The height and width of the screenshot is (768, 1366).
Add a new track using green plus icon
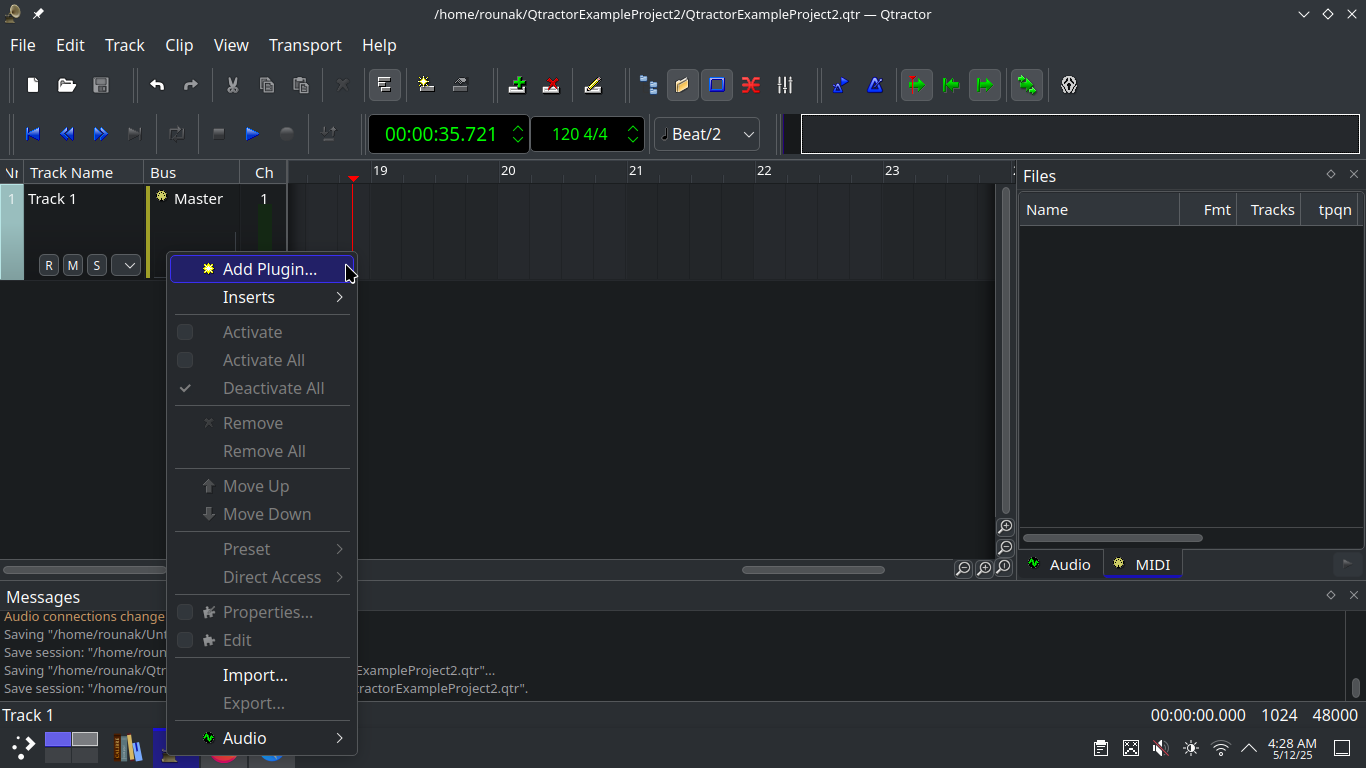(x=517, y=85)
